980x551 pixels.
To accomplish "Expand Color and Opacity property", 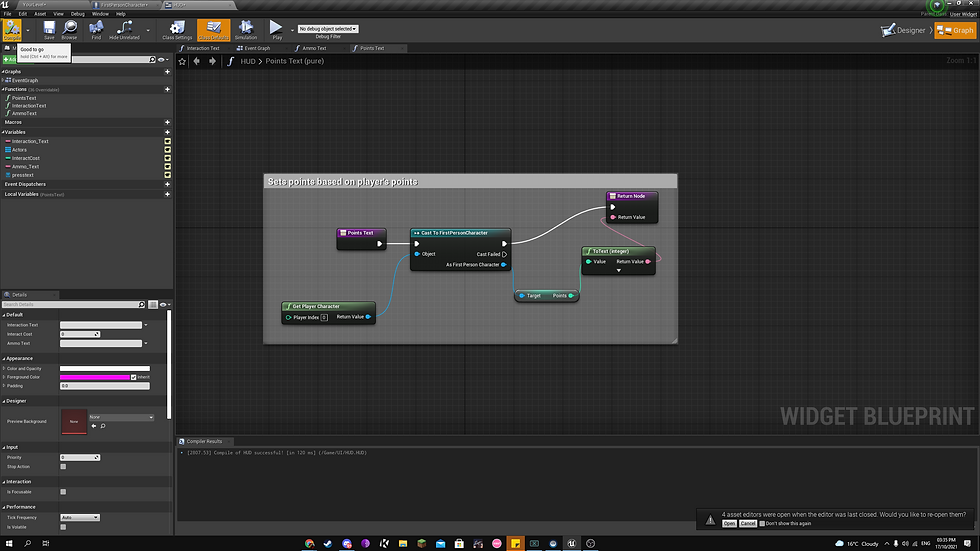I will point(4,369).
